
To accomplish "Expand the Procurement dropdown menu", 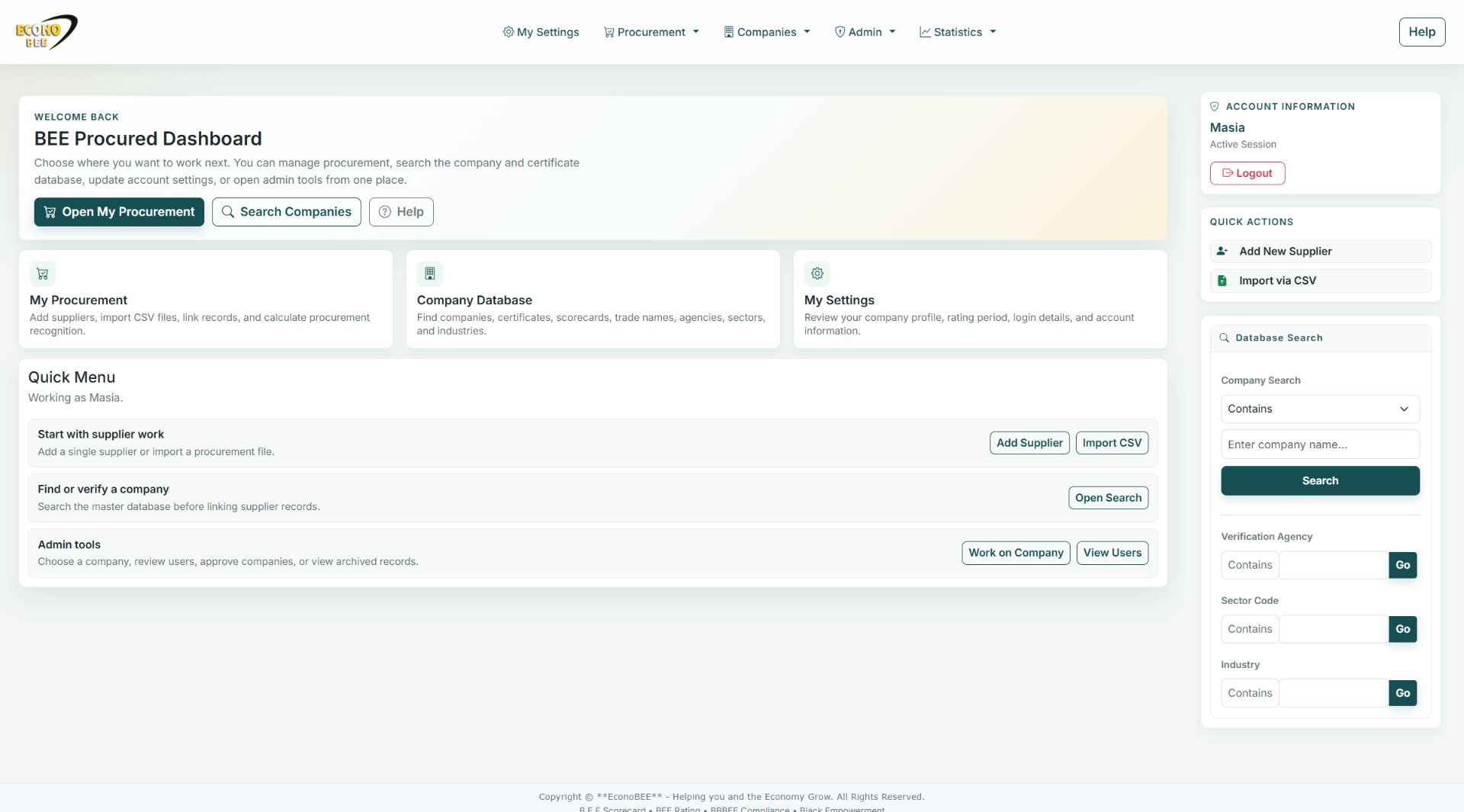I will (x=651, y=32).
